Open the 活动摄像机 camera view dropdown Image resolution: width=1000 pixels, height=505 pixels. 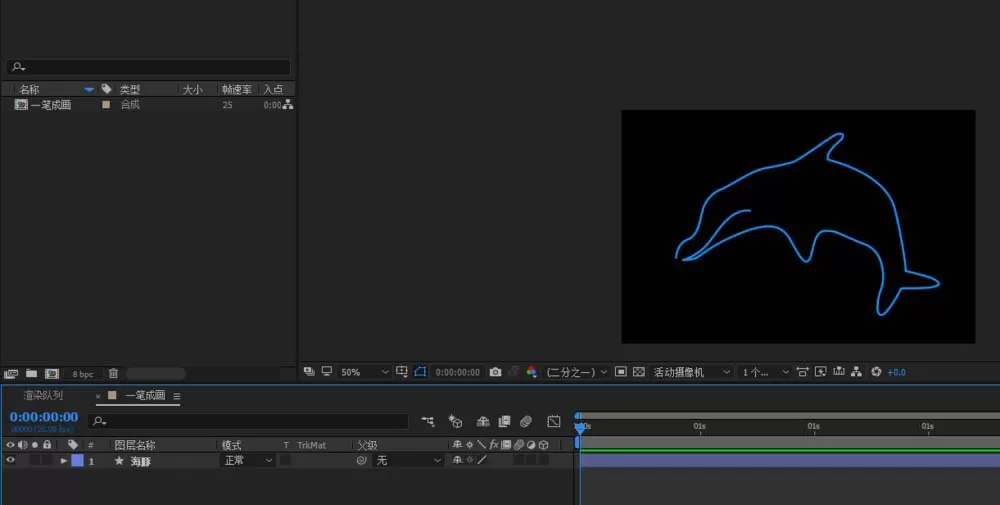[691, 372]
